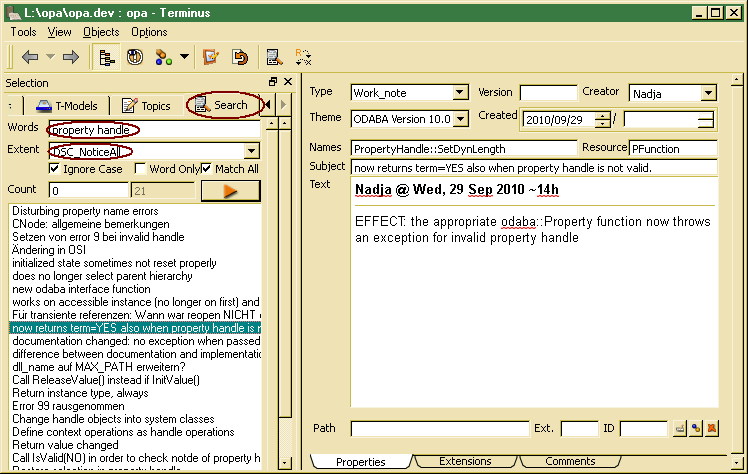Click the forward navigation arrow in toolbar
The image size is (748, 474).
point(70,57)
